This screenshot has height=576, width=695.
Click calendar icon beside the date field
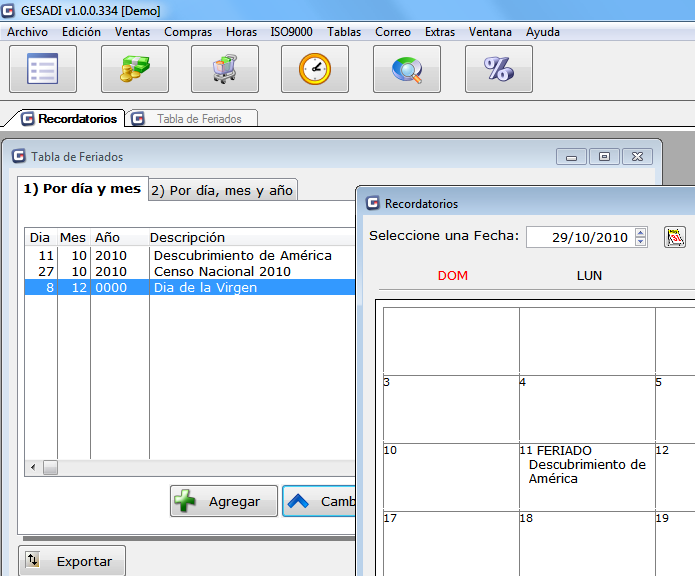pyautogui.click(x=676, y=237)
